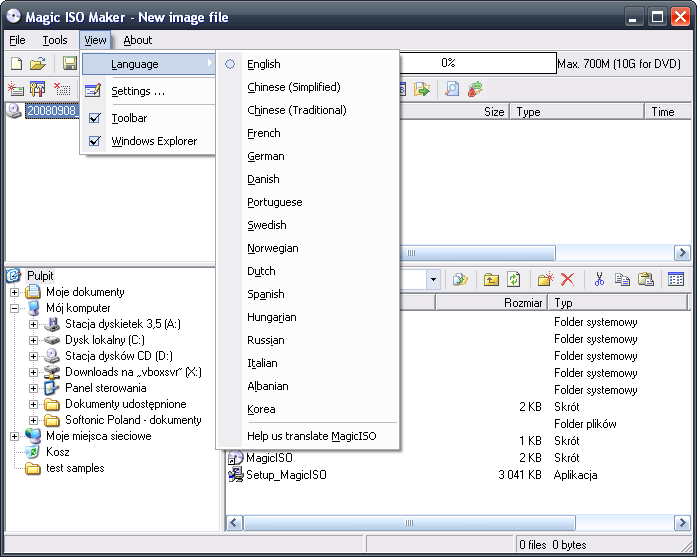
Task: Open the About menu
Action: (x=138, y=40)
